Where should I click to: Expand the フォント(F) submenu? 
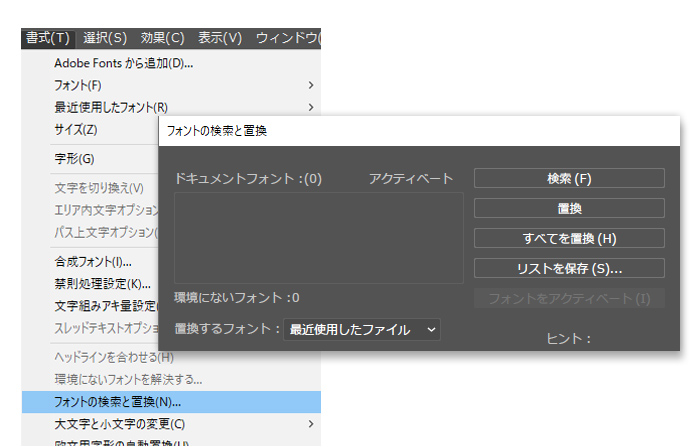click(78, 85)
